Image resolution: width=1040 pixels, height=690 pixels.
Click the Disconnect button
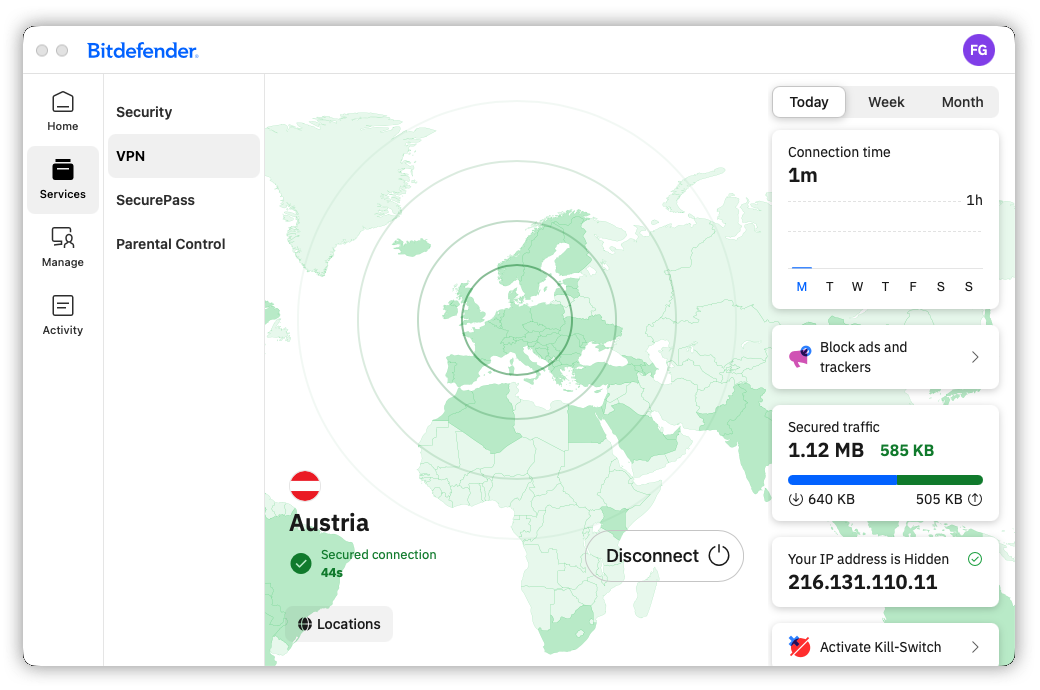pos(664,556)
